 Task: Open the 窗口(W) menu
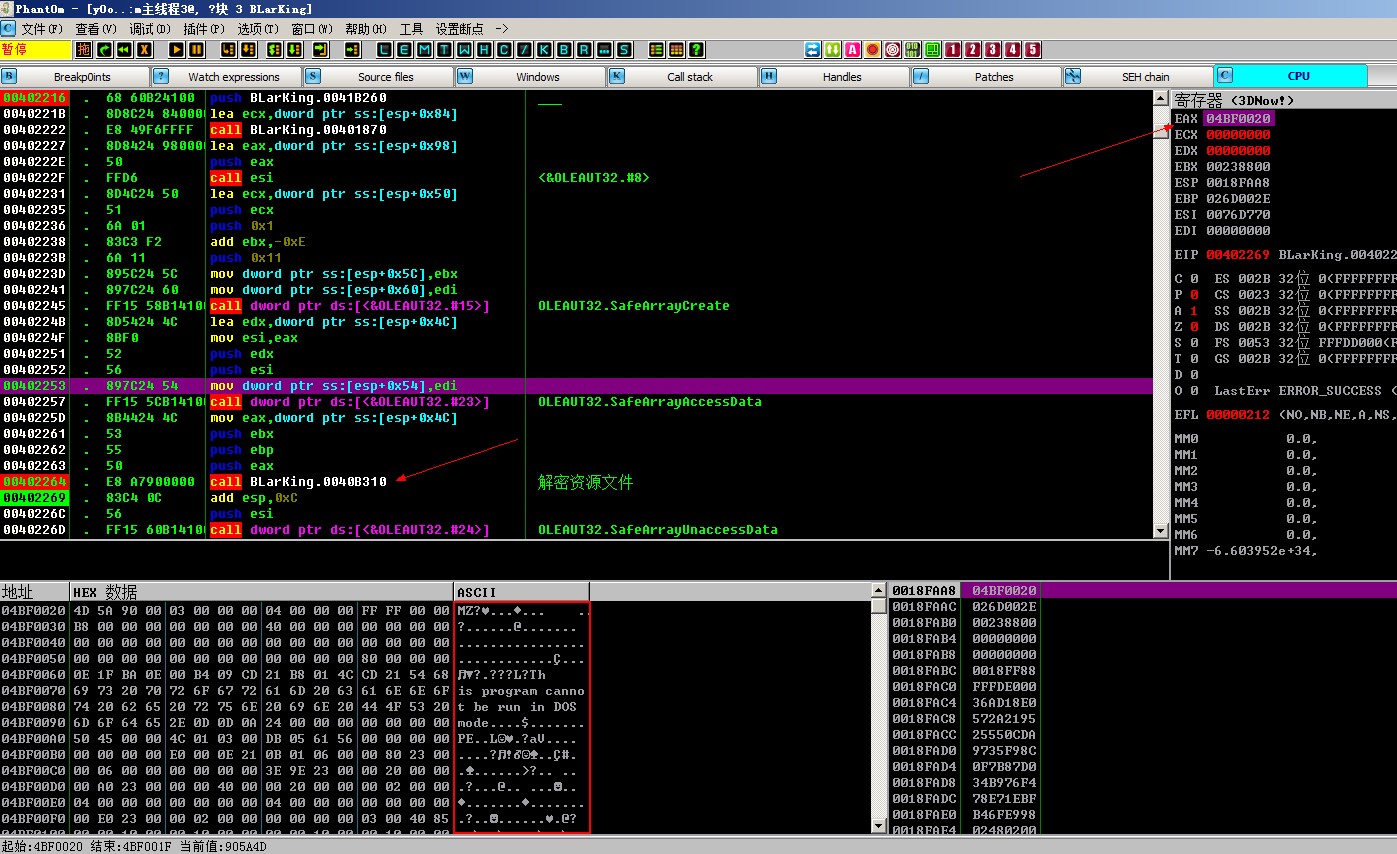[x=312, y=29]
